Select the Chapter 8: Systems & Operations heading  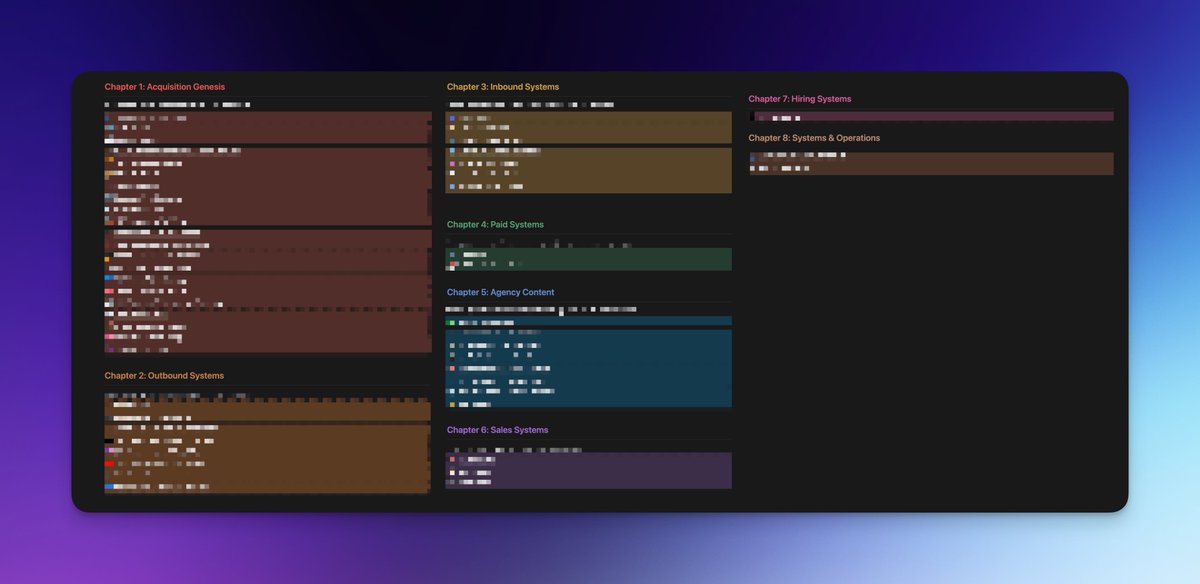814,138
